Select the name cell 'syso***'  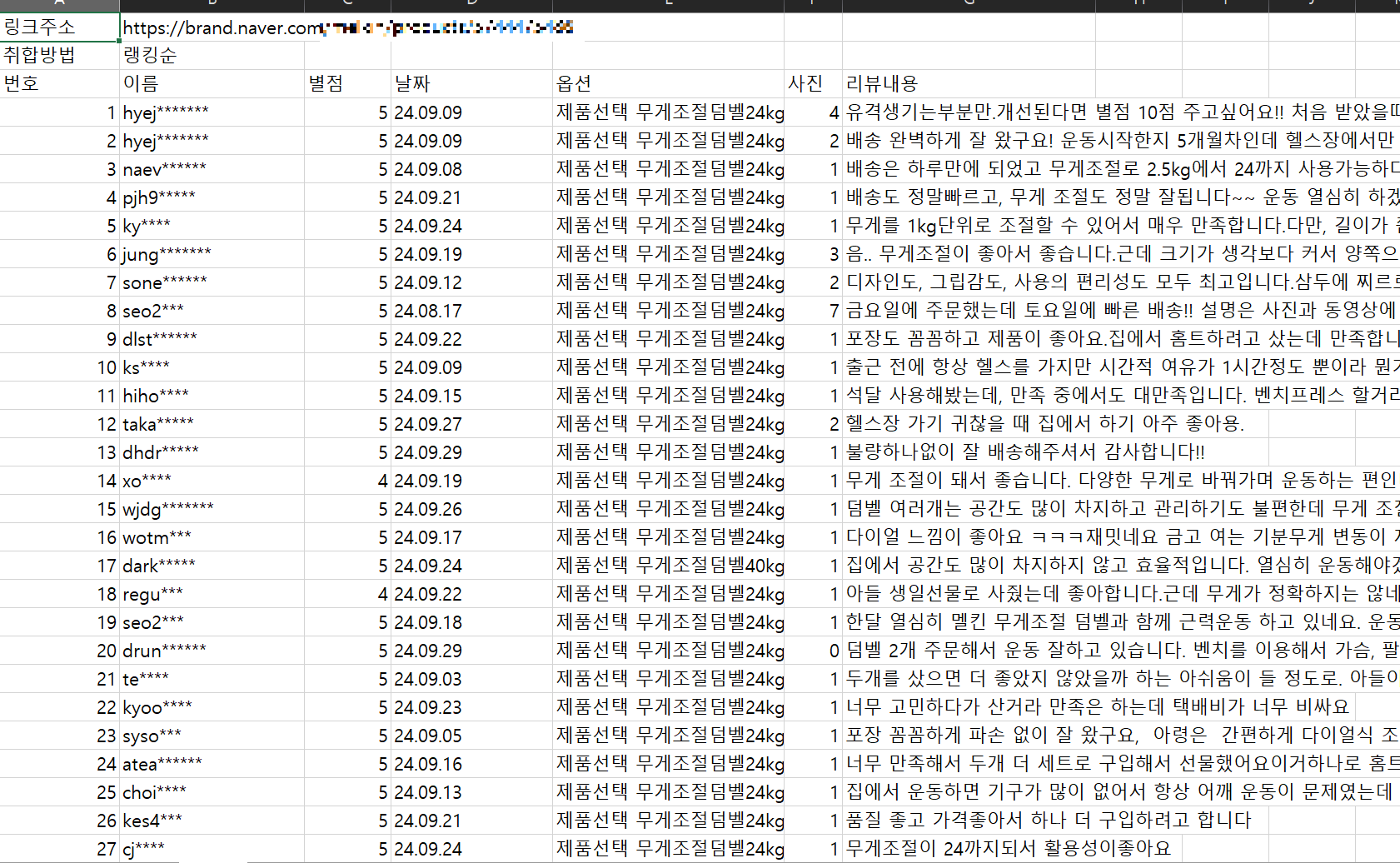(x=212, y=736)
